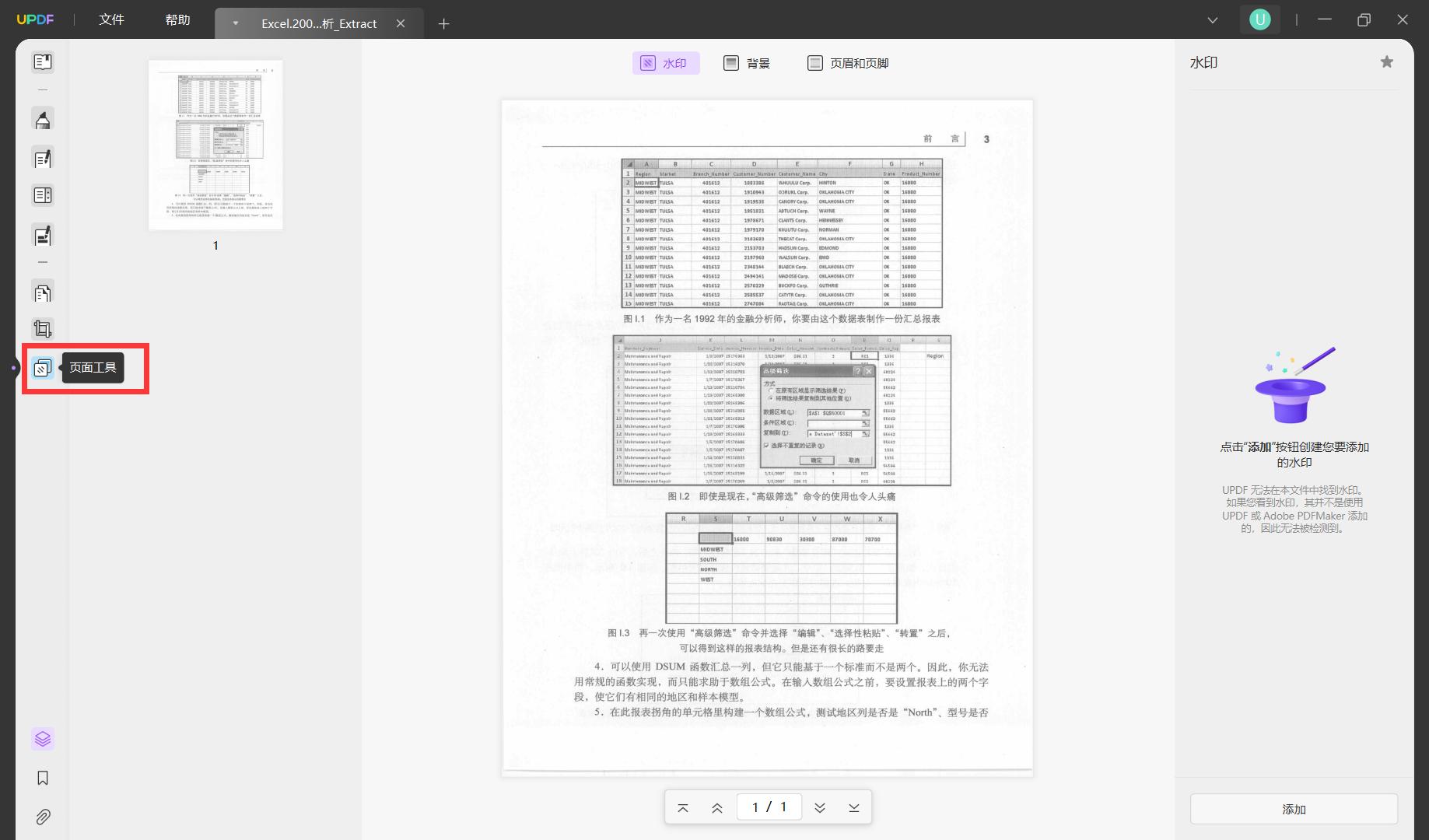Viewport: 1429px width, 840px height.
Task: Open the Reader mode icon in sidebar
Action: [x=43, y=61]
